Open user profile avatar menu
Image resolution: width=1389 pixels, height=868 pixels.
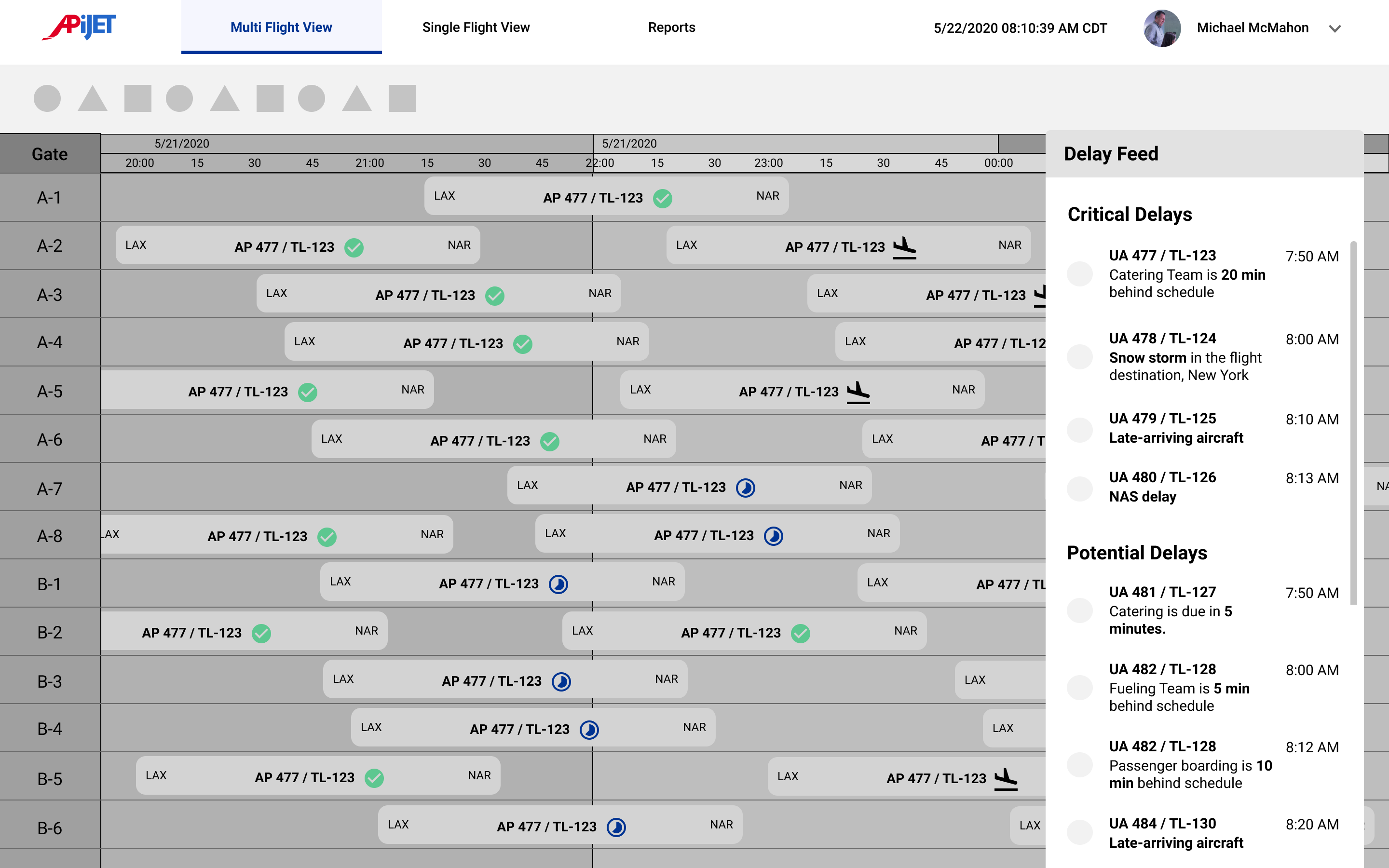1162,28
